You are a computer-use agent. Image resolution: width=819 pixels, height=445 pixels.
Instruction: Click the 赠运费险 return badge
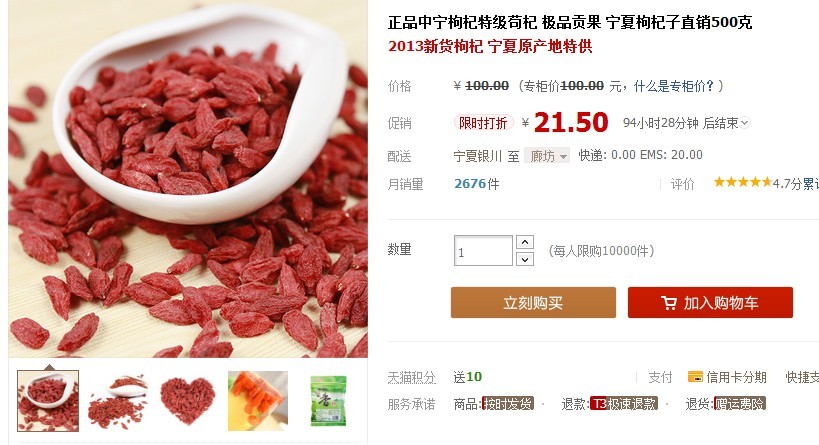[x=740, y=404]
